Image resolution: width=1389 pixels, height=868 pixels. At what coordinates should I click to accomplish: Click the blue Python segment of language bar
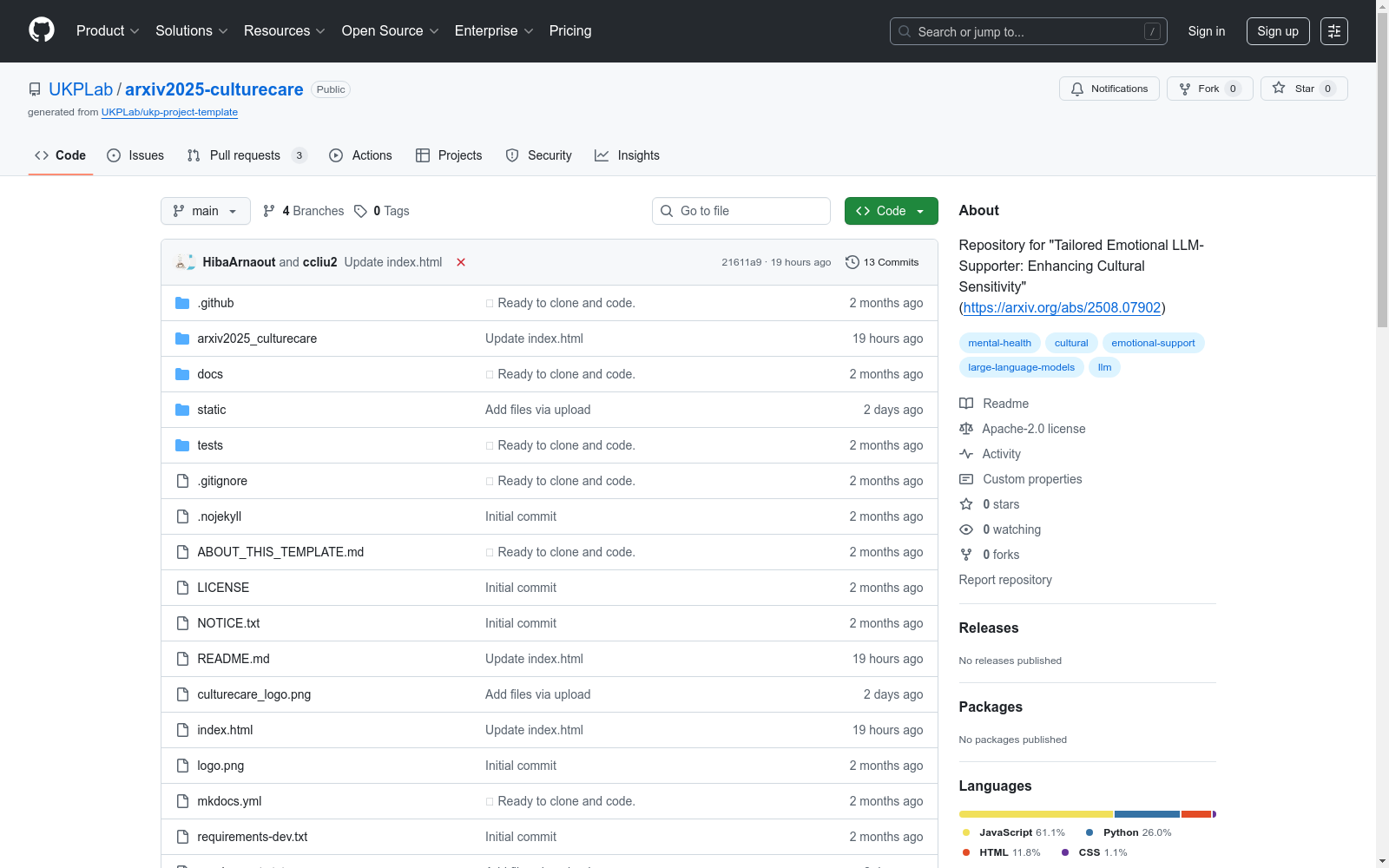[1147, 814]
